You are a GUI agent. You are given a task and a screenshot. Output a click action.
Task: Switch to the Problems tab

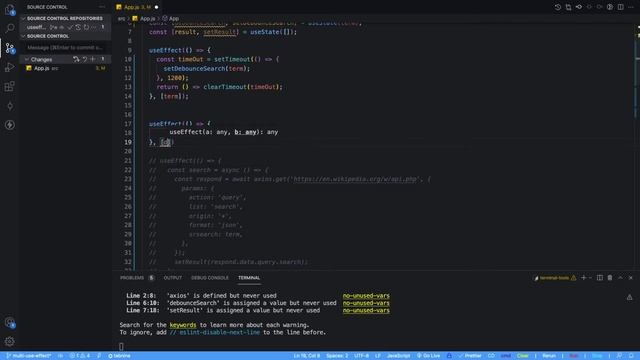coord(132,278)
